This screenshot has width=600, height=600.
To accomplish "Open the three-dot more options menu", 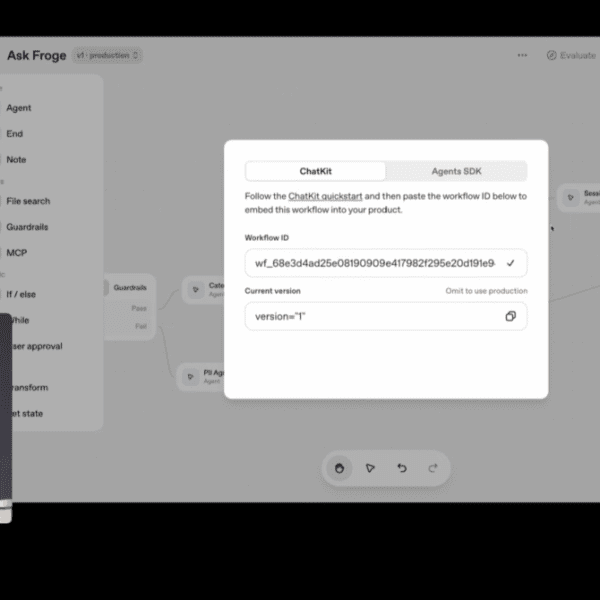I will 522,55.
